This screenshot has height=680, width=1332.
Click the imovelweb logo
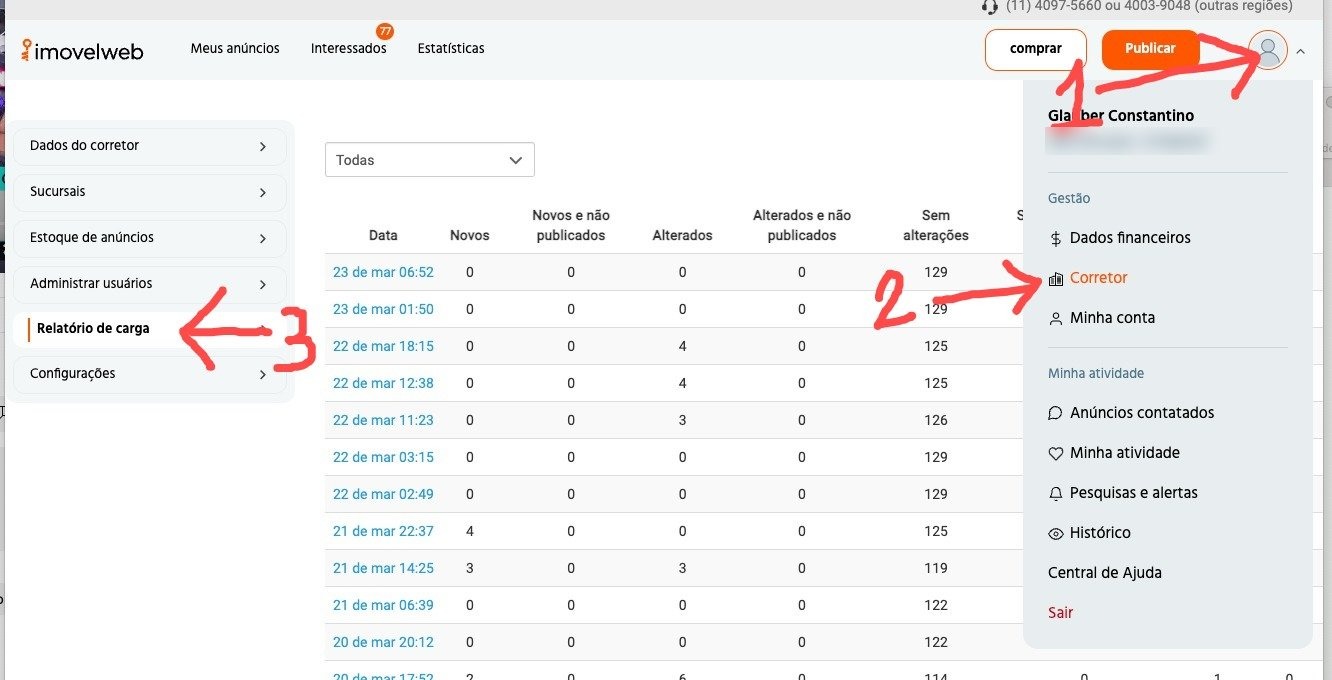point(83,50)
